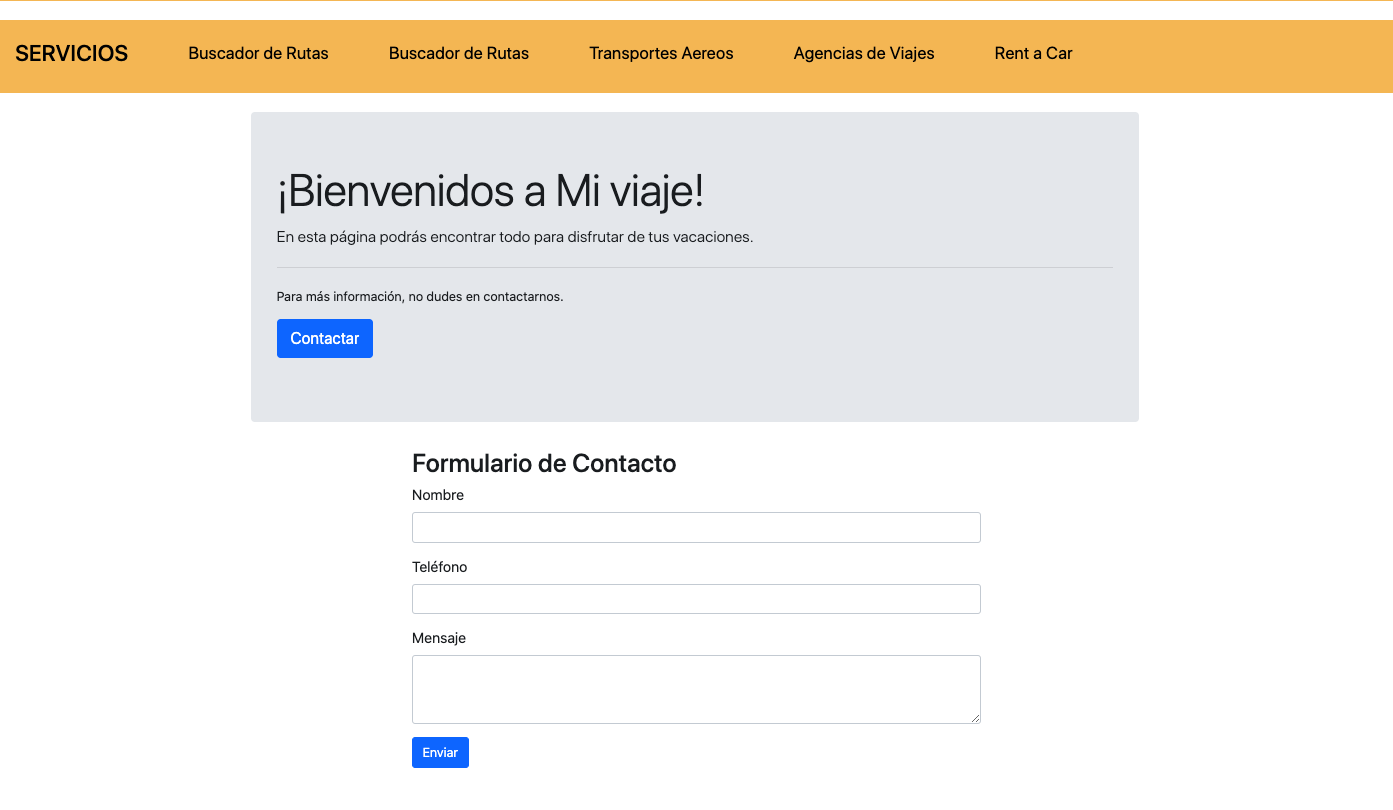Open Agencias de Viajes
This screenshot has height=810, width=1393.
pyautogui.click(x=864, y=53)
